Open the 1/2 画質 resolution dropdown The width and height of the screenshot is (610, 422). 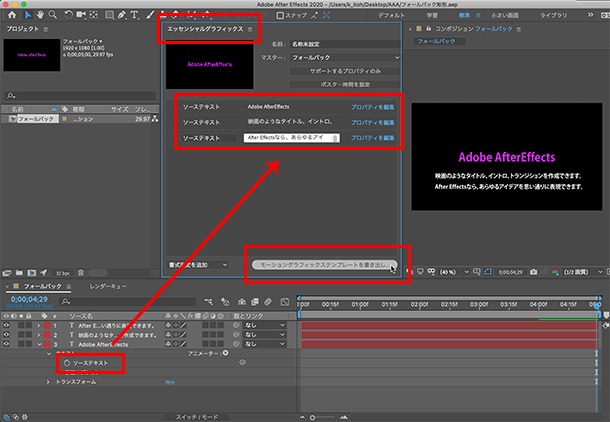coord(583,272)
